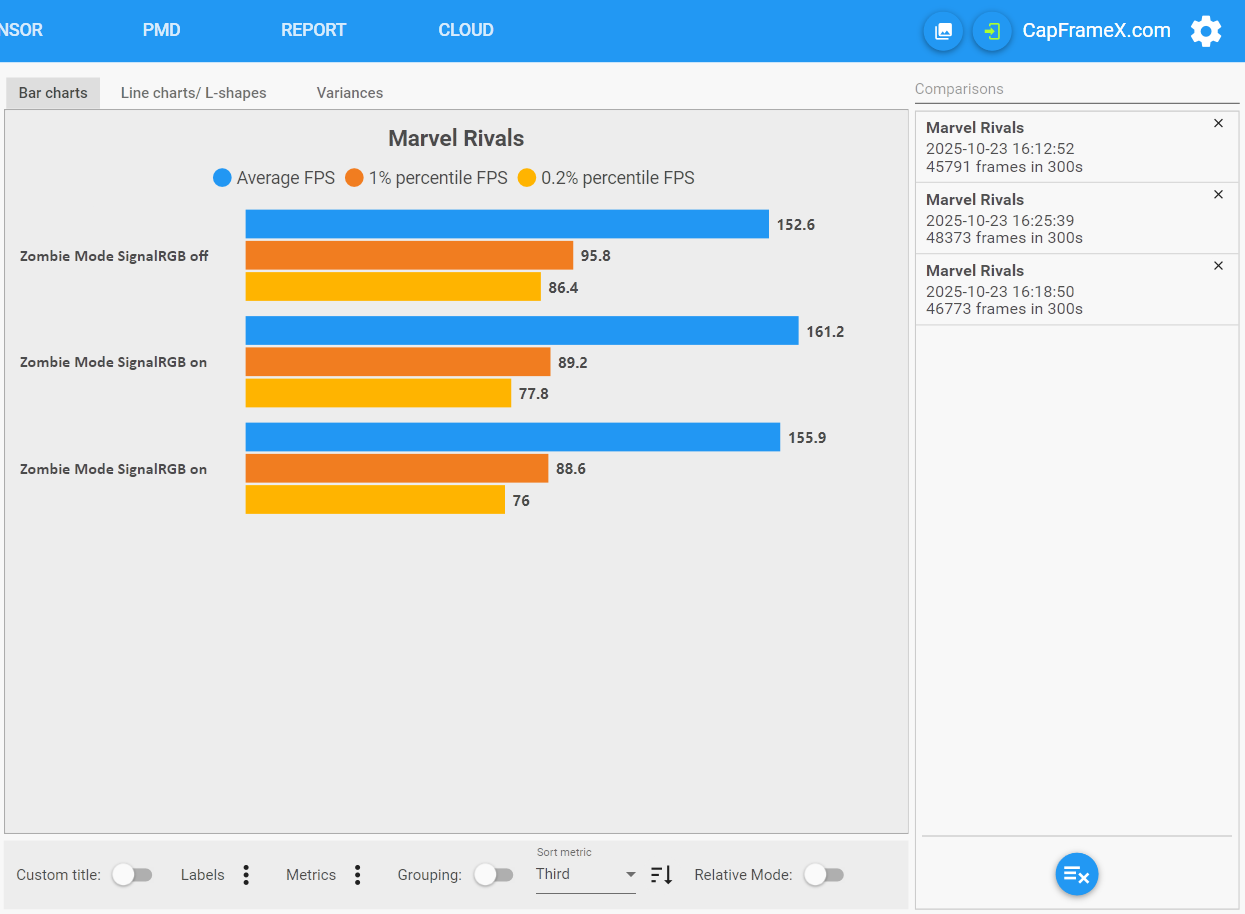Click the blue 152.6 average FPS bar

(x=507, y=224)
